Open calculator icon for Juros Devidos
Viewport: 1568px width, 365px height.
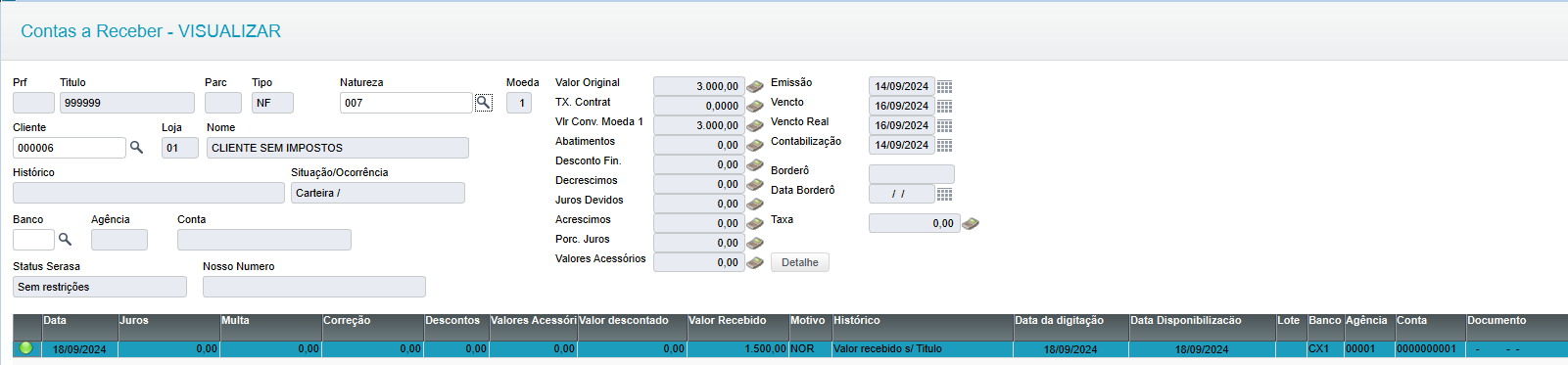[x=755, y=205]
